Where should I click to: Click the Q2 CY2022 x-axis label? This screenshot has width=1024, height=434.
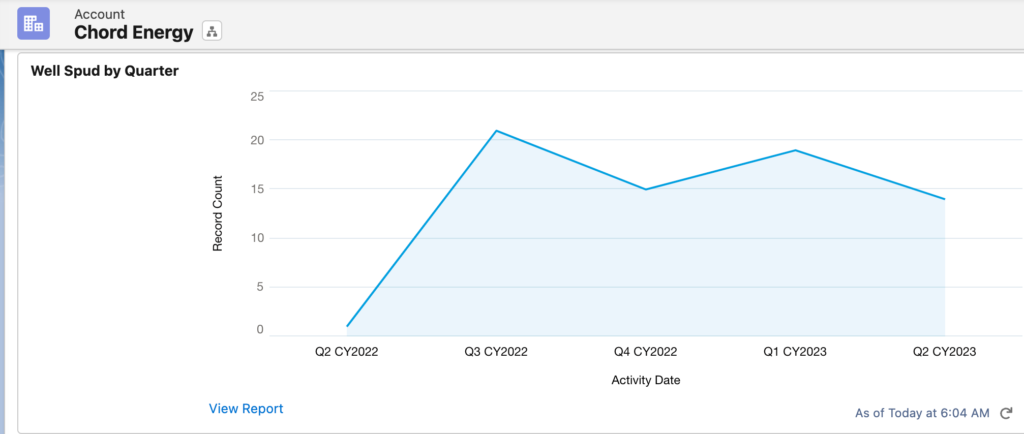(347, 352)
